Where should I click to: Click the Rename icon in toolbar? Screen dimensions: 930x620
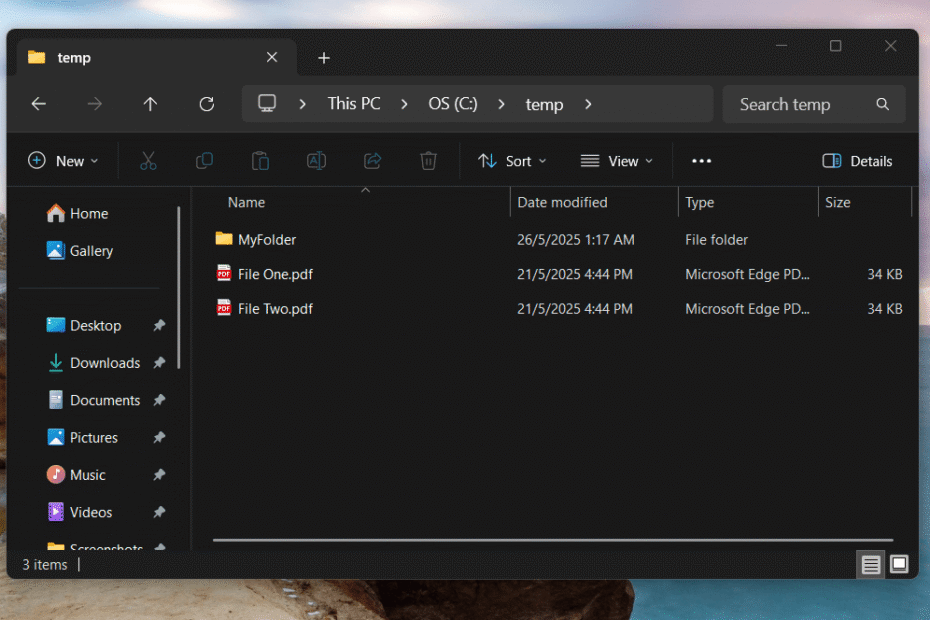tap(316, 161)
